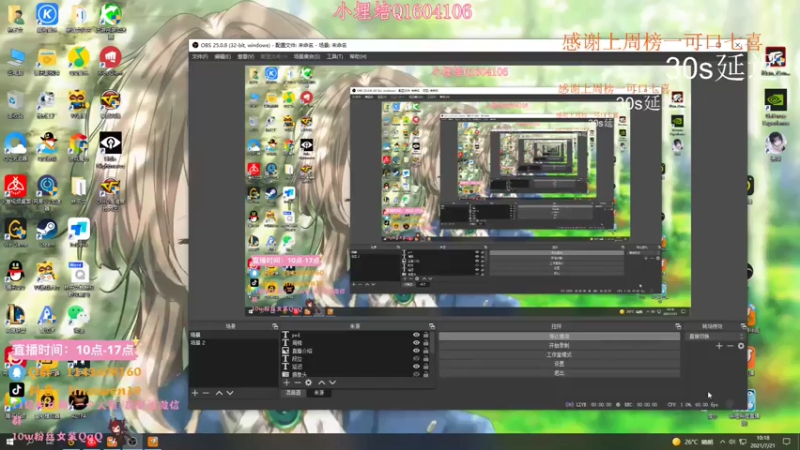The height and width of the screenshot is (450, 800).
Task: Select the 场景 2 scene
Action: pyautogui.click(x=234, y=343)
